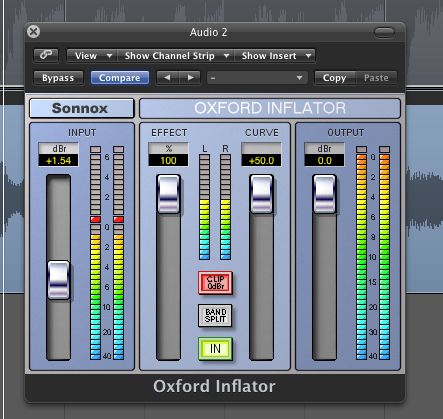Screen dimensions: 443x419
Task: Click the output 0.0 dBr value field
Action: (324, 161)
